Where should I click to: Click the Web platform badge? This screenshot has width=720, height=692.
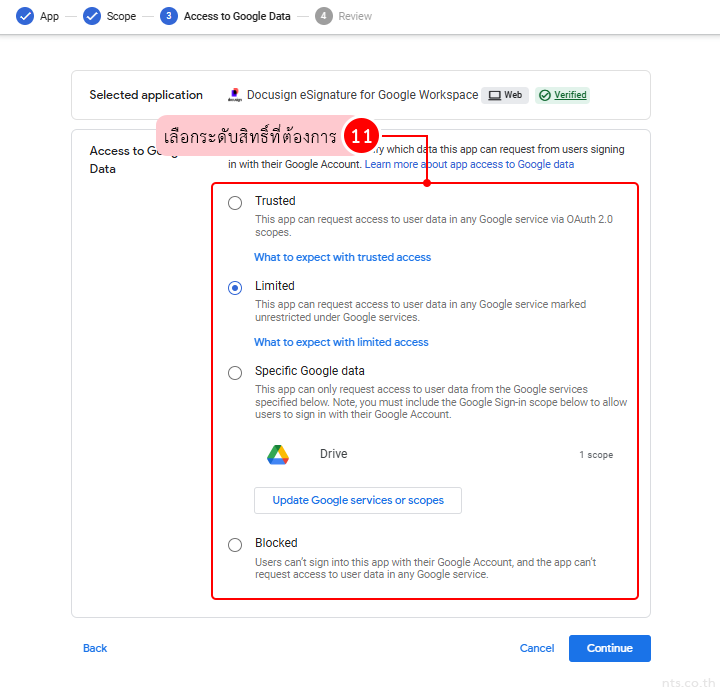pyautogui.click(x=505, y=96)
